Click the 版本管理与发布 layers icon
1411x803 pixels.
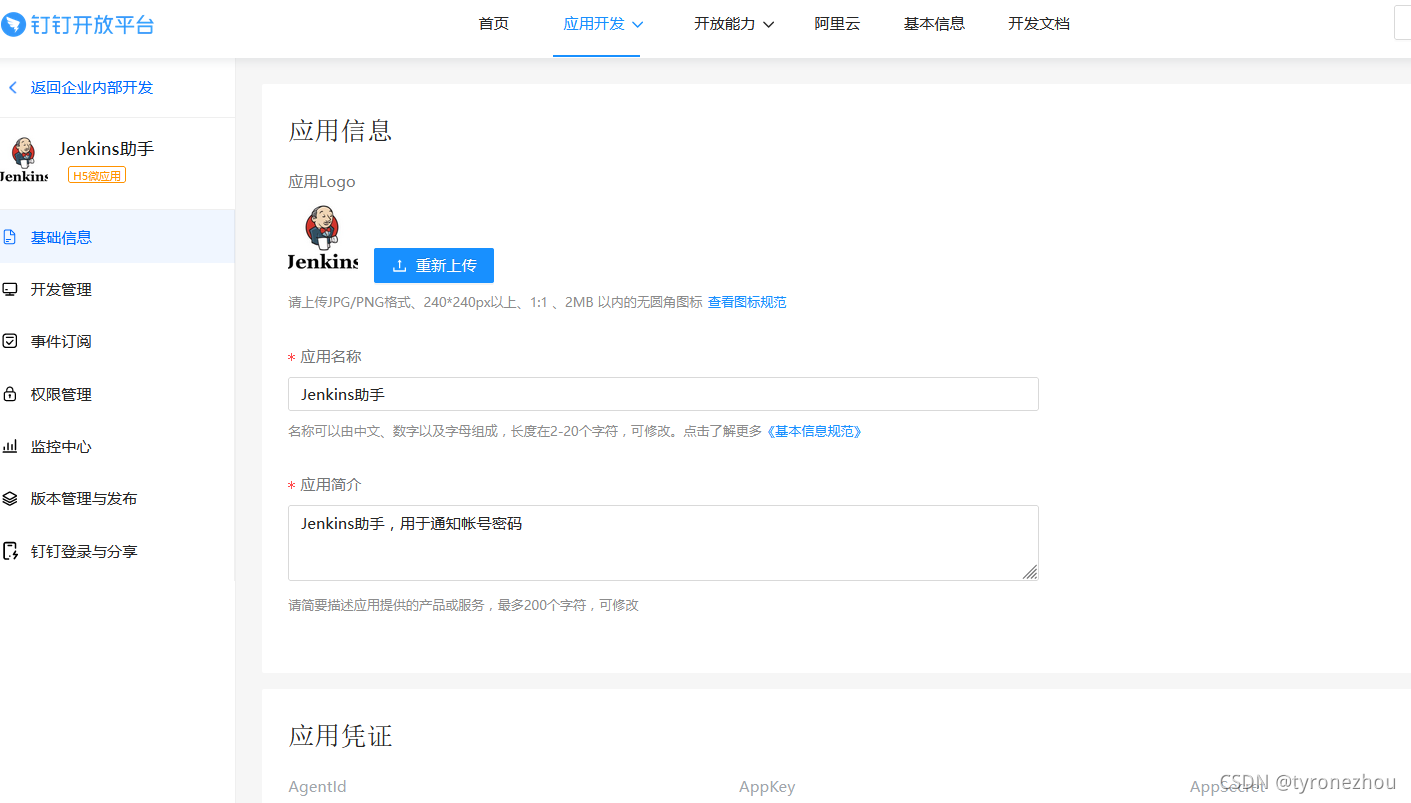pyautogui.click(x=10, y=498)
